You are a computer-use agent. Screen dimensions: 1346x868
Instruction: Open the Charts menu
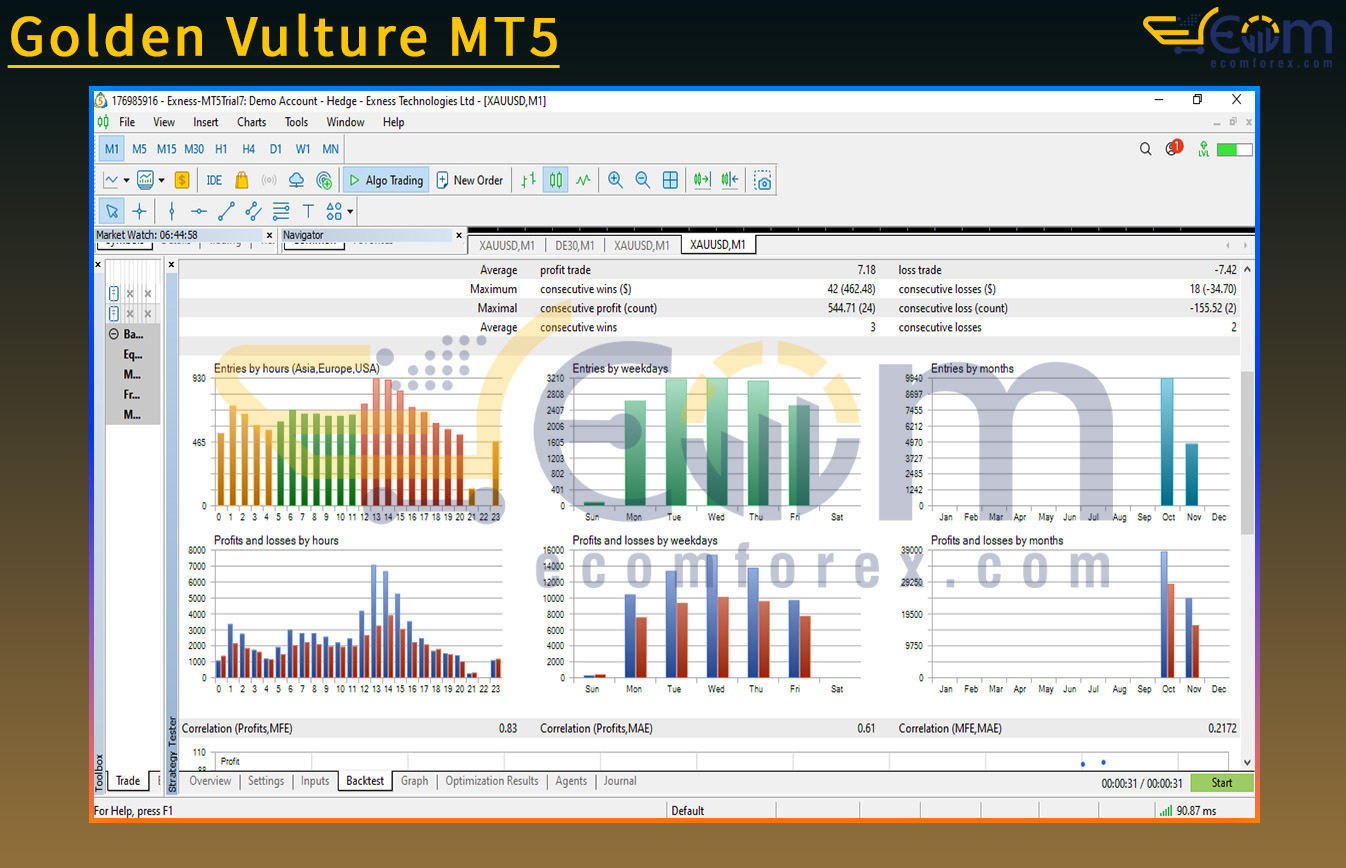[252, 122]
